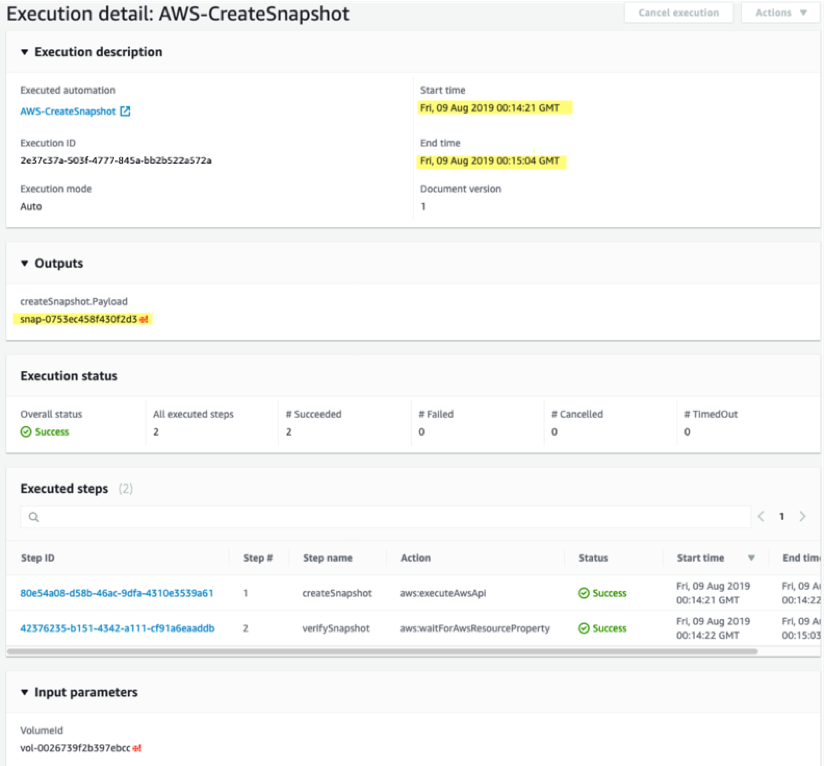Collapse the Input parameters section
This screenshot has height=766, width=824.
tap(24, 692)
